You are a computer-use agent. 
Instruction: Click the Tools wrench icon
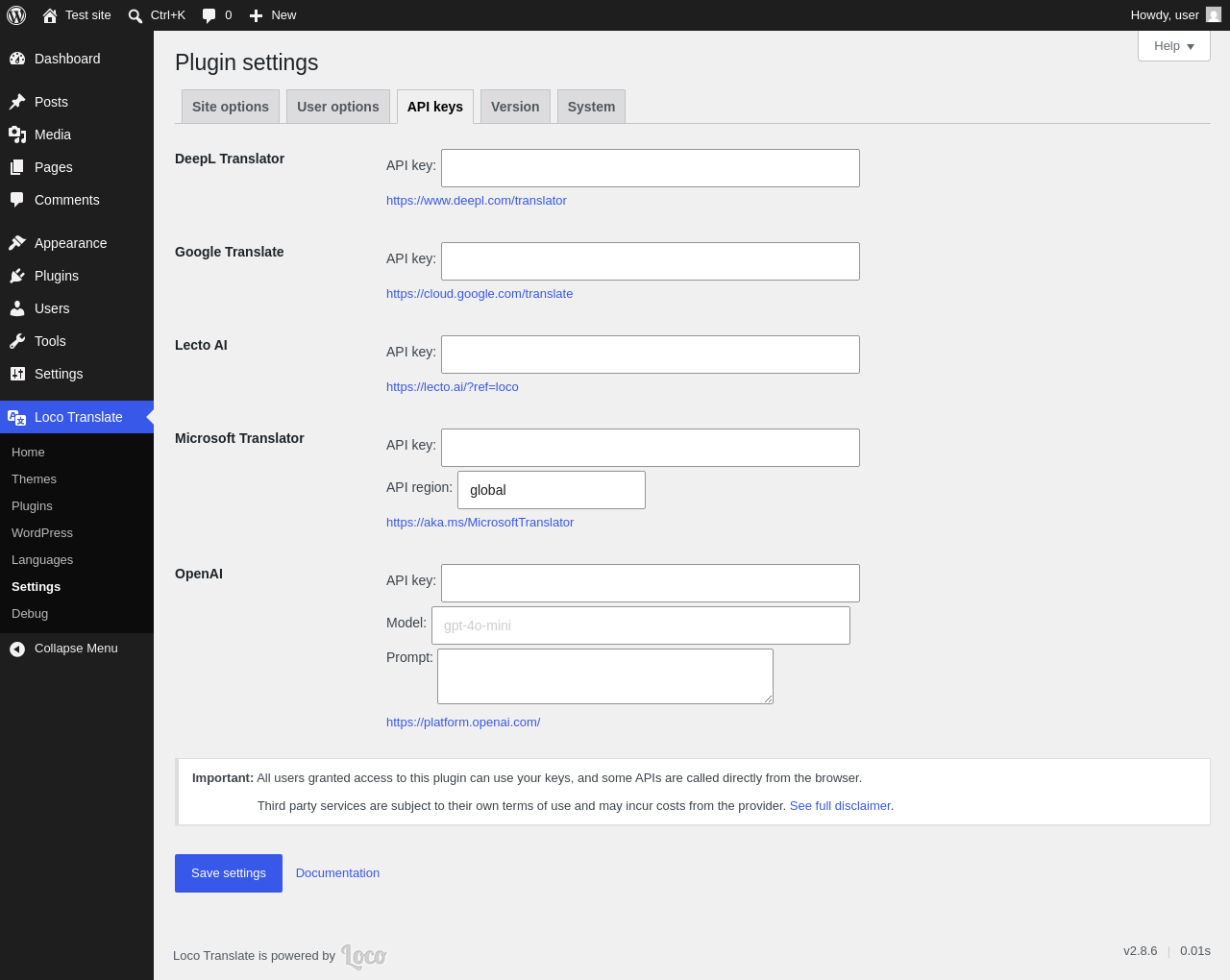point(17,341)
